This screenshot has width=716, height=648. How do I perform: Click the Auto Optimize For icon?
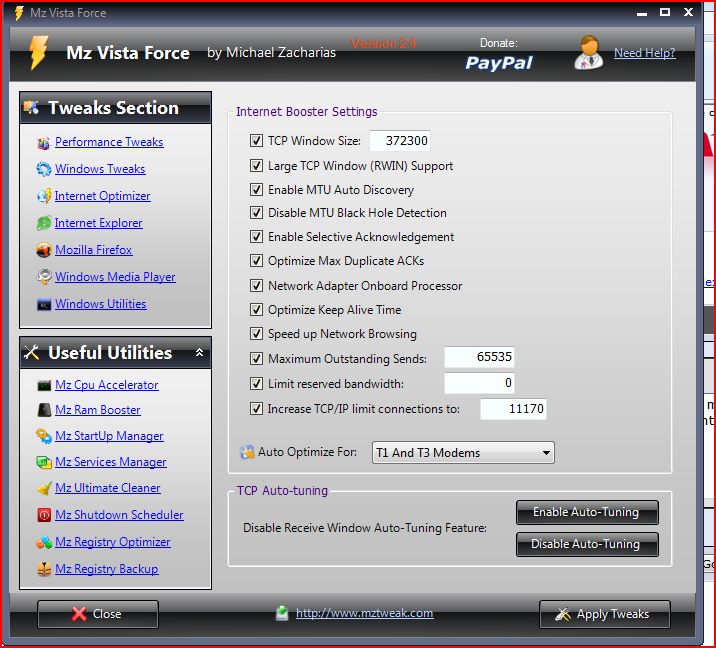pyautogui.click(x=247, y=452)
